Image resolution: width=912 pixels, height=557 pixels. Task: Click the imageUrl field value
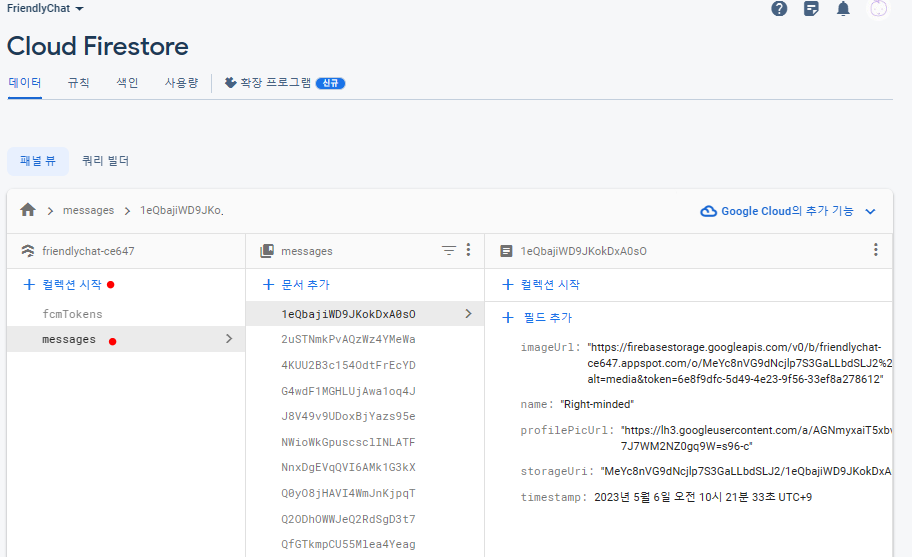tap(739, 363)
